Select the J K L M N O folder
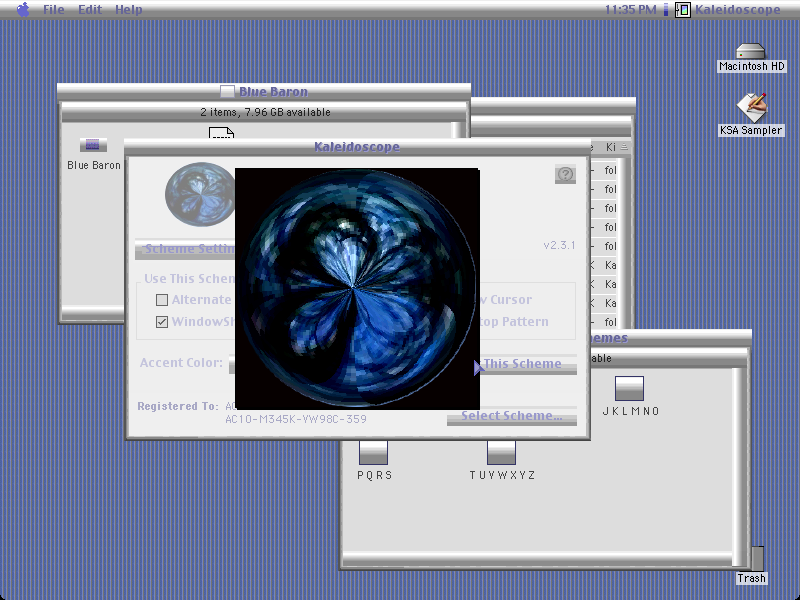The width and height of the screenshot is (800, 600). [630, 388]
